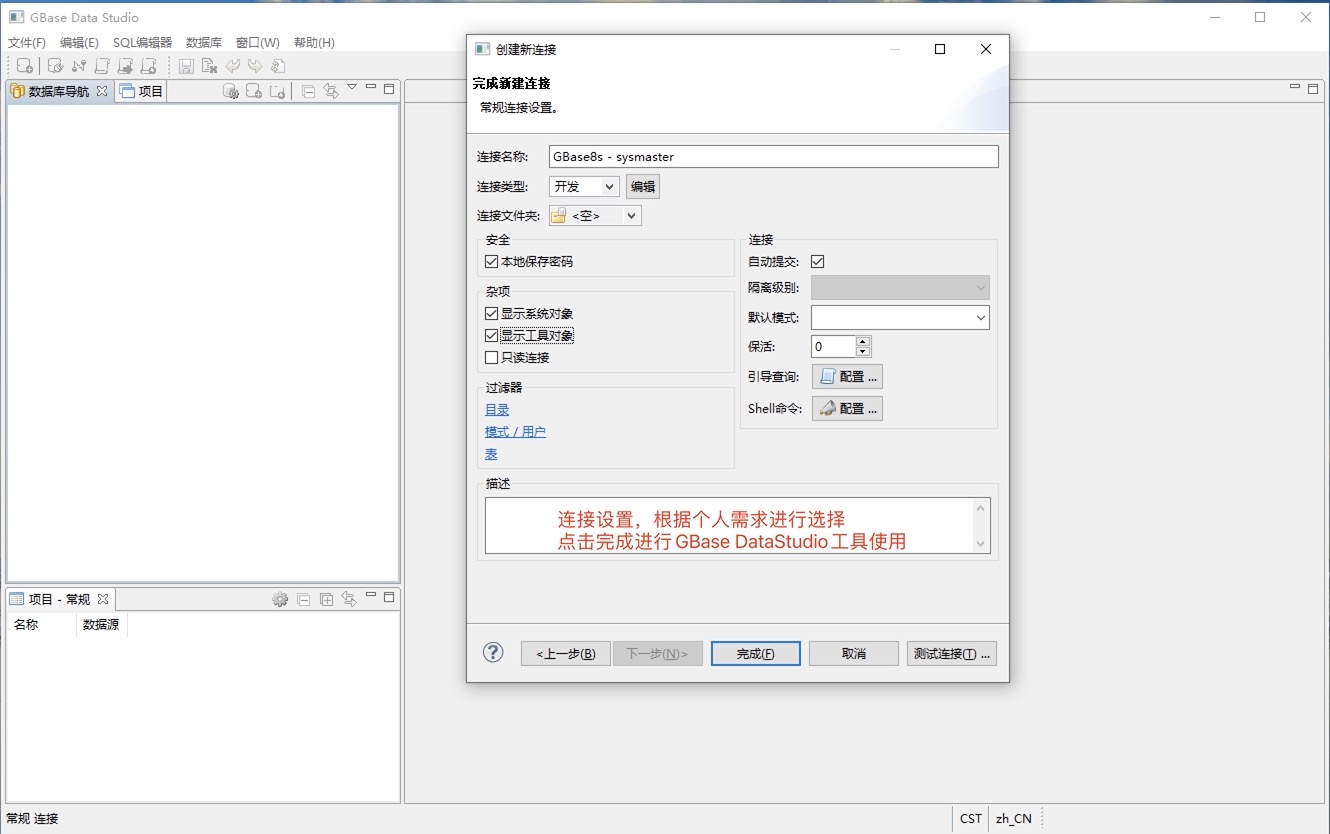The image size is (1330, 834).
Task: Click the 连接名称 field with GBase8s - sysmaster
Action: [x=774, y=156]
